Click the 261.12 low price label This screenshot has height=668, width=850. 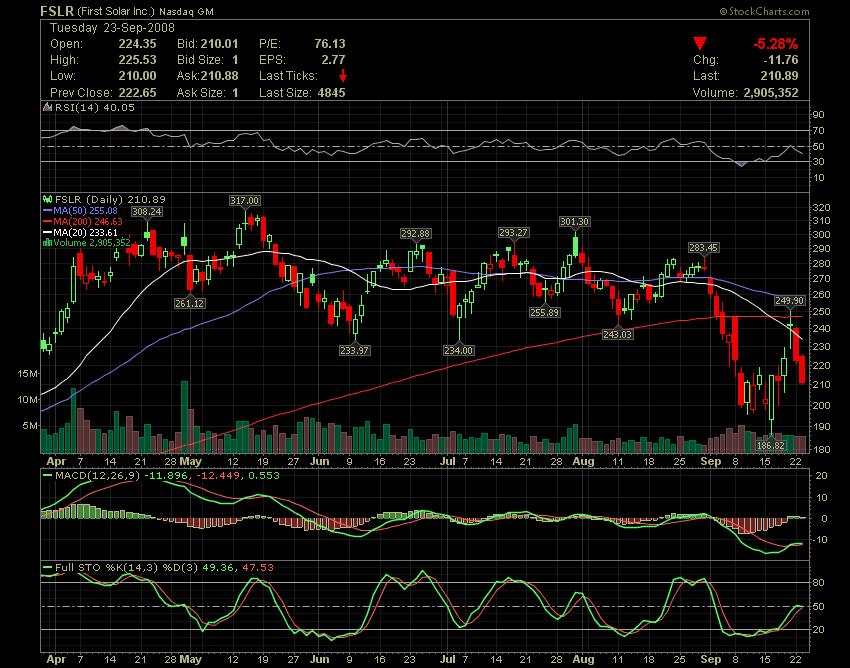(189, 303)
